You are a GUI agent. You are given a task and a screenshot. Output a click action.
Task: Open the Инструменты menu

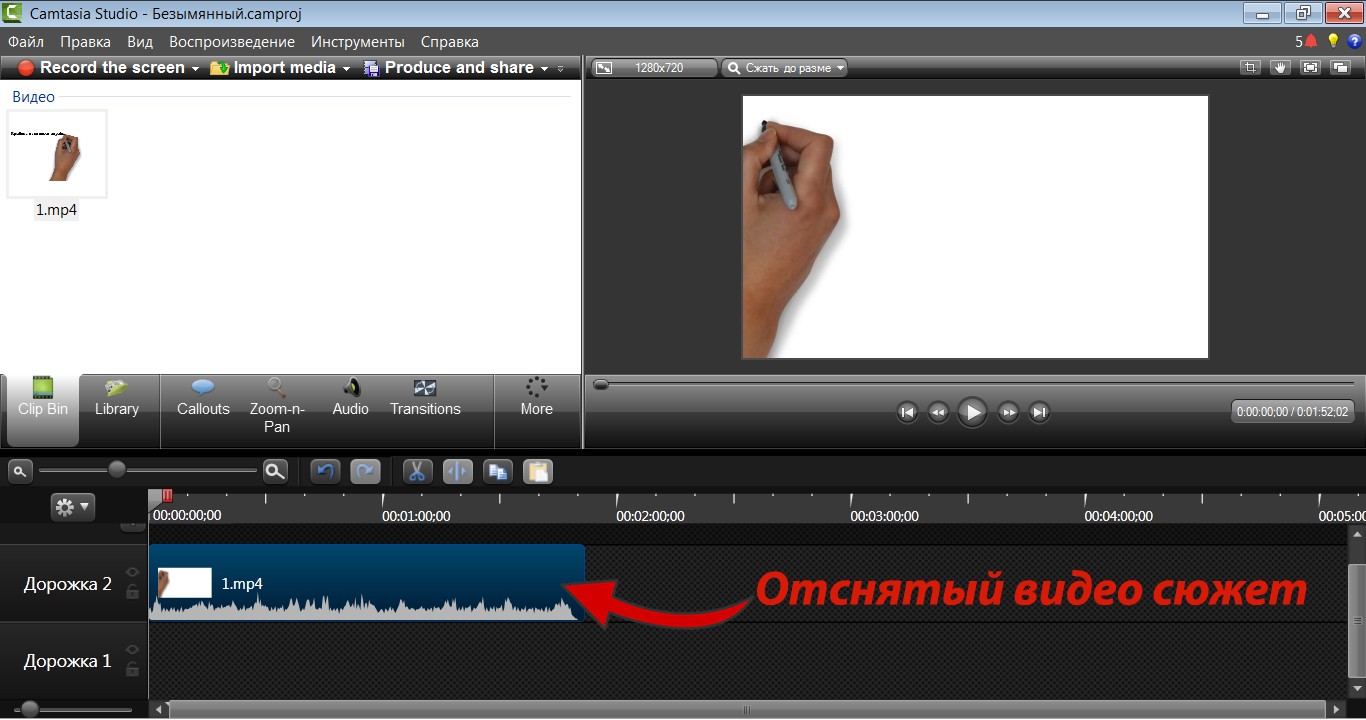click(x=358, y=42)
